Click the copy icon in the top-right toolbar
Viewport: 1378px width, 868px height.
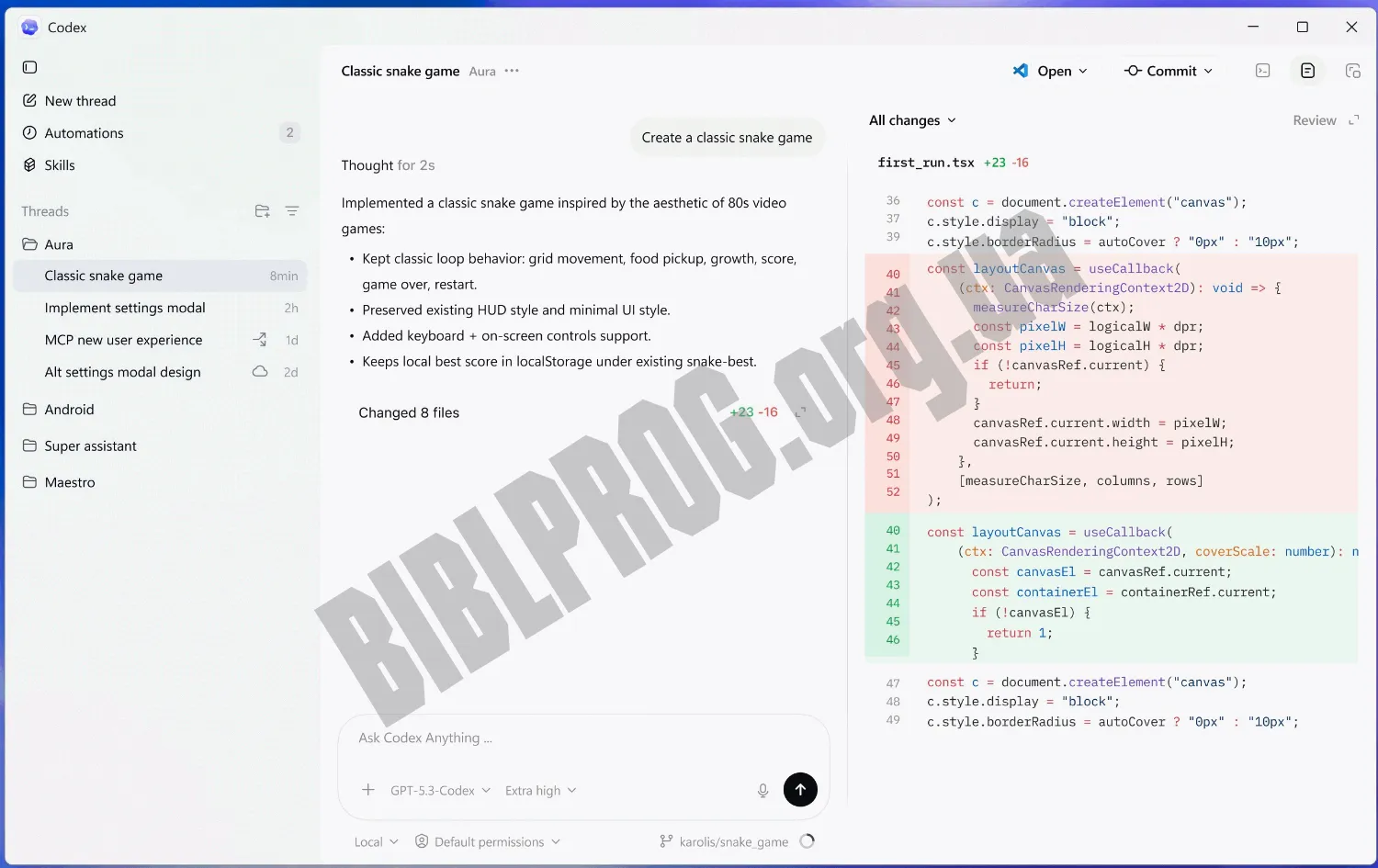[x=1352, y=71]
